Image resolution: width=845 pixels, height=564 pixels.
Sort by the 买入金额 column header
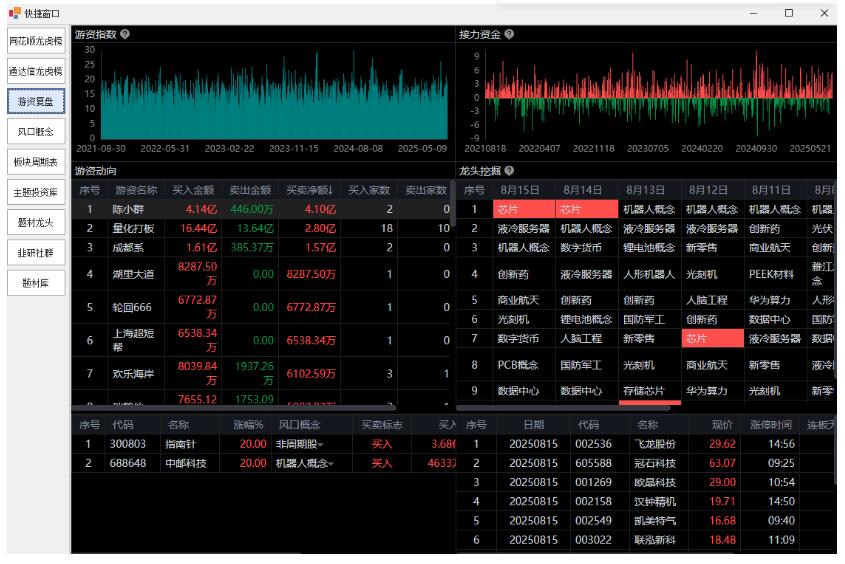[193, 190]
